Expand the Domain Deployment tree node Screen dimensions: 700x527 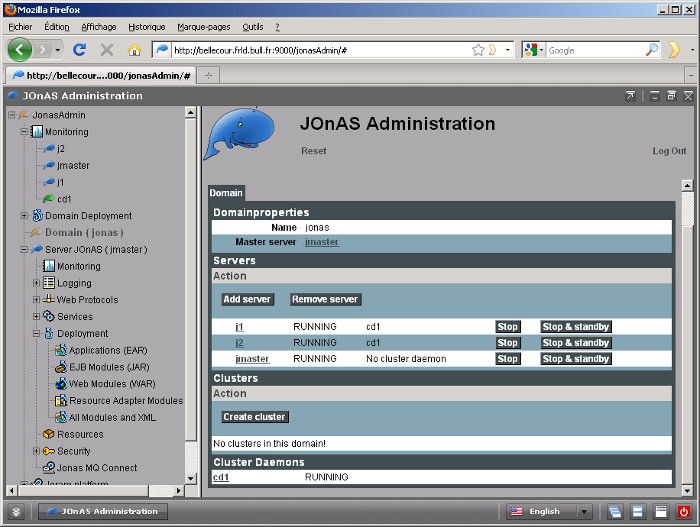click(24, 216)
